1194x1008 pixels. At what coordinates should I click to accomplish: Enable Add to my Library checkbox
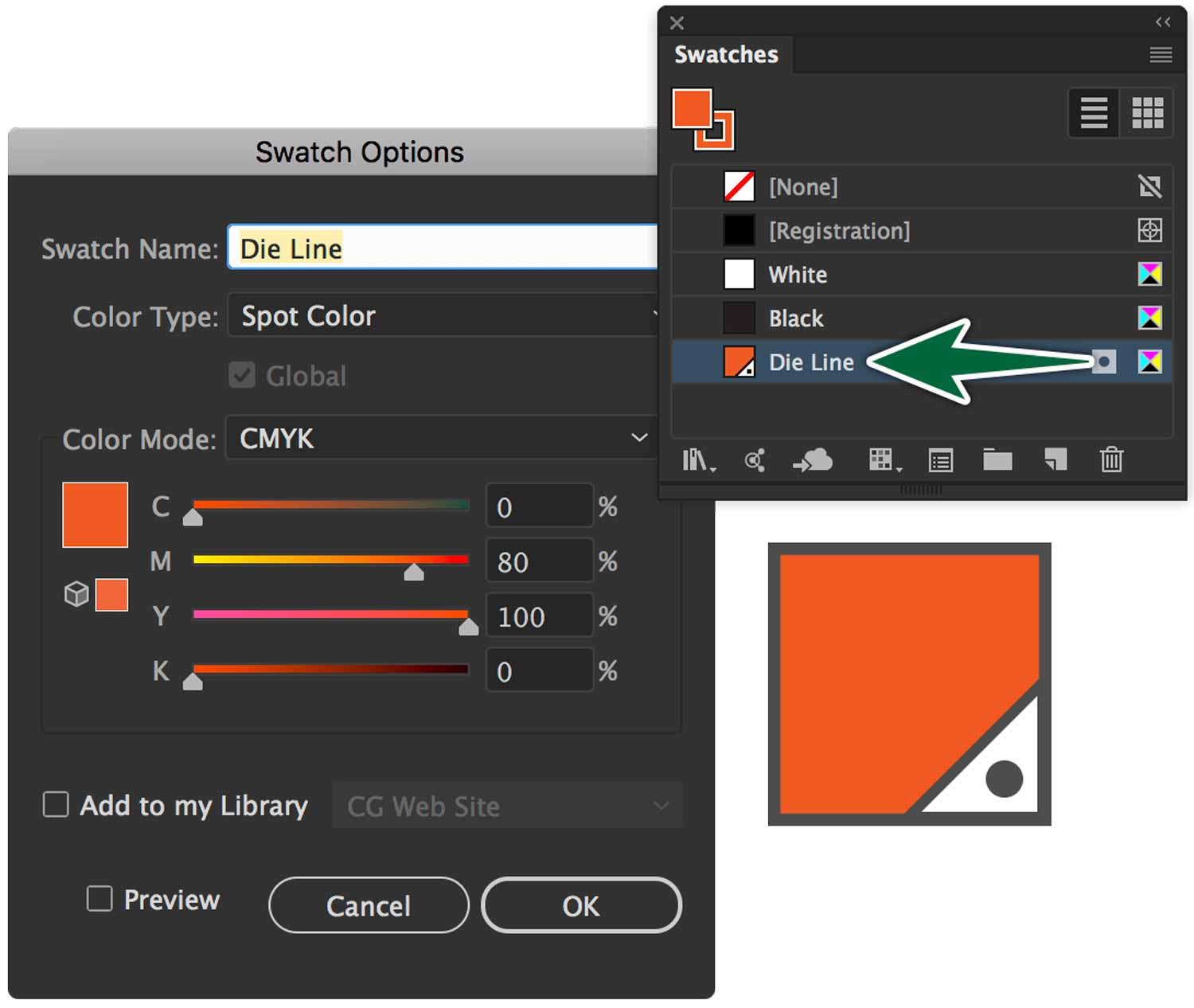(x=56, y=804)
